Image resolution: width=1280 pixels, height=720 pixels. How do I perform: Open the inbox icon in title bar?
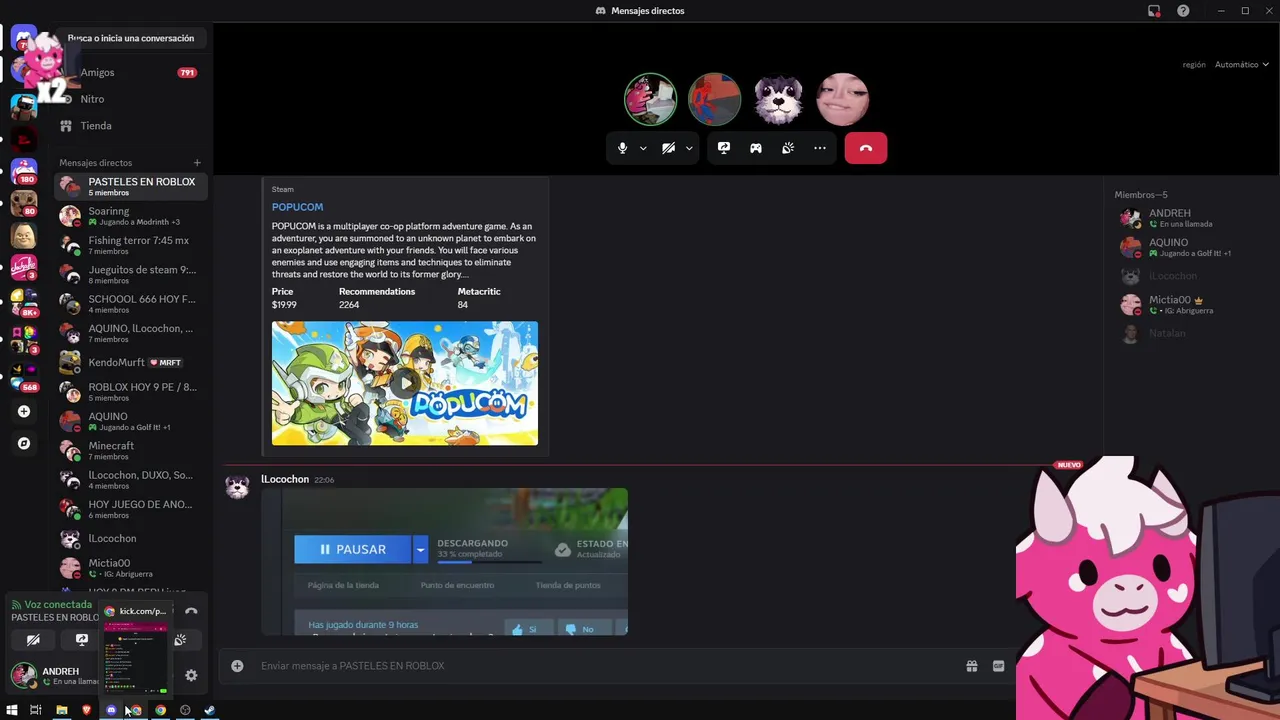pos(1154,11)
